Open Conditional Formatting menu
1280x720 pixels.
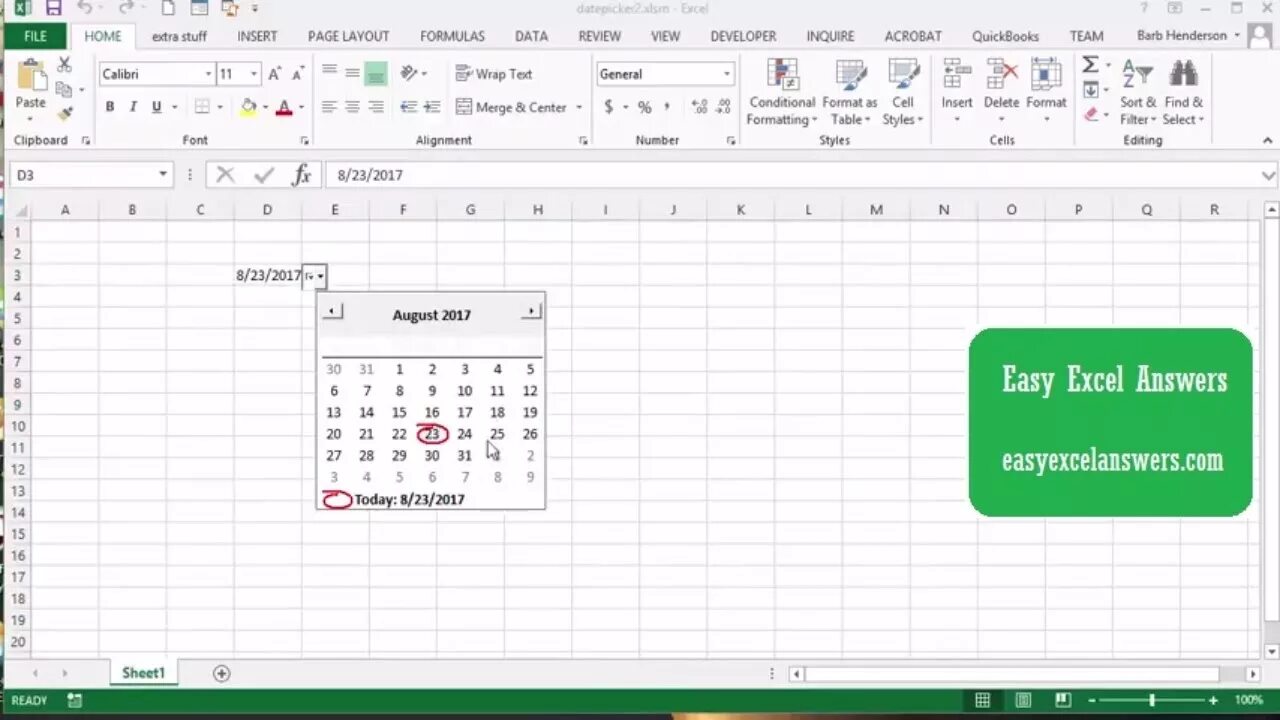coord(782,92)
